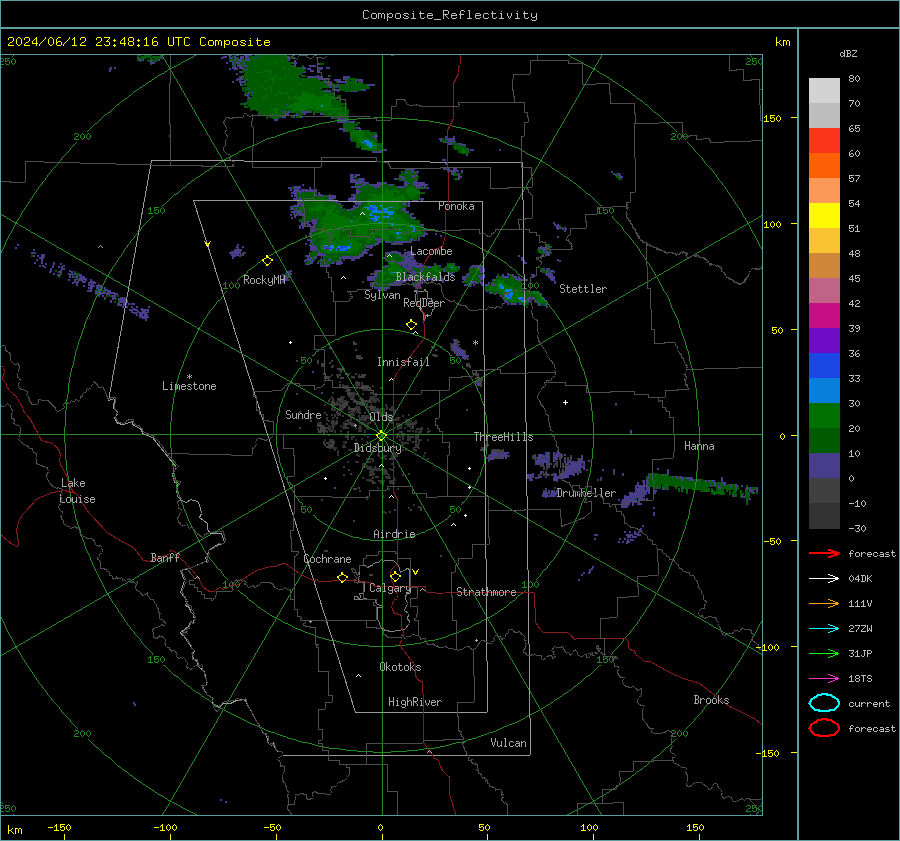Click the Hanna town label
Viewport: 900px width, 841px height.
point(699,446)
